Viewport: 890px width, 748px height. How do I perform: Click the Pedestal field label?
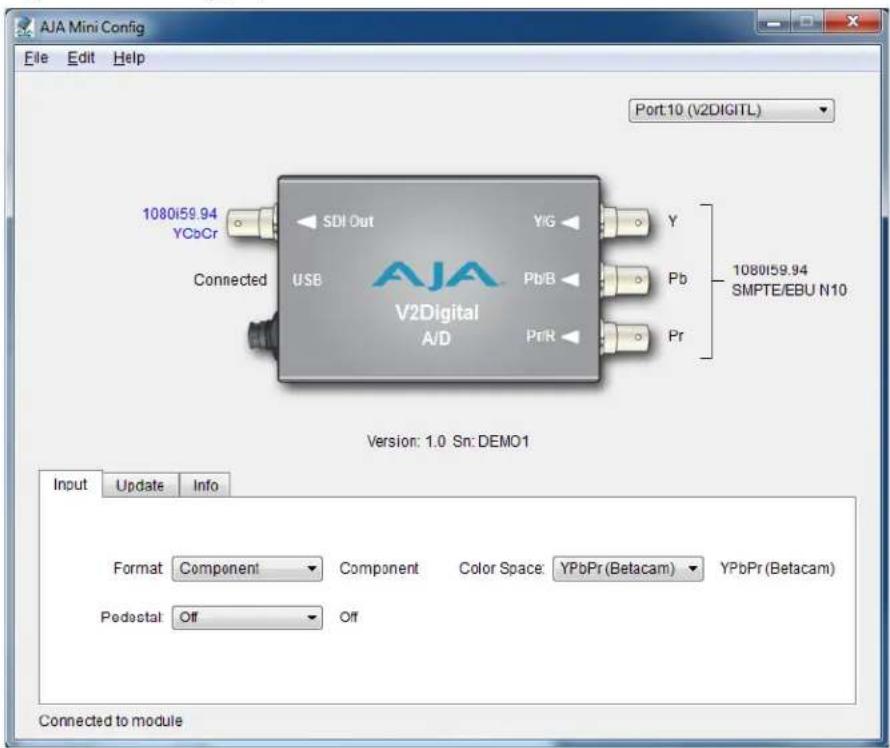[x=131, y=617]
